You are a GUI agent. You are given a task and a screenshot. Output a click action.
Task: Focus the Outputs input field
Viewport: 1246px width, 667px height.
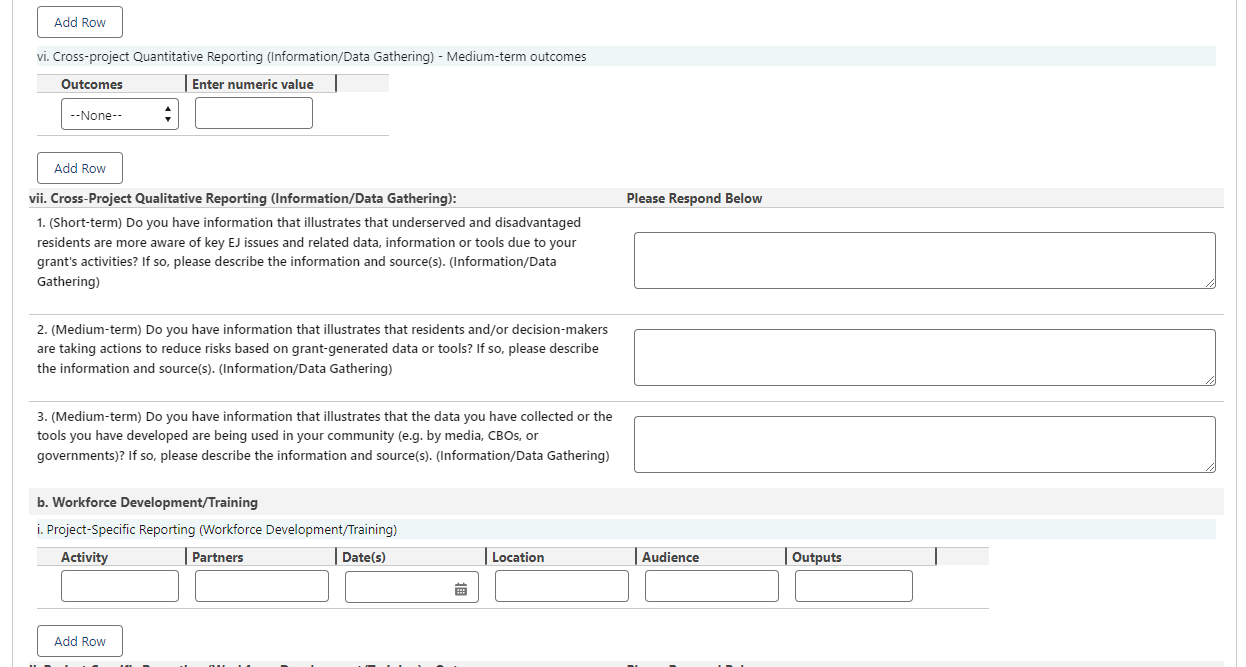[x=853, y=586]
